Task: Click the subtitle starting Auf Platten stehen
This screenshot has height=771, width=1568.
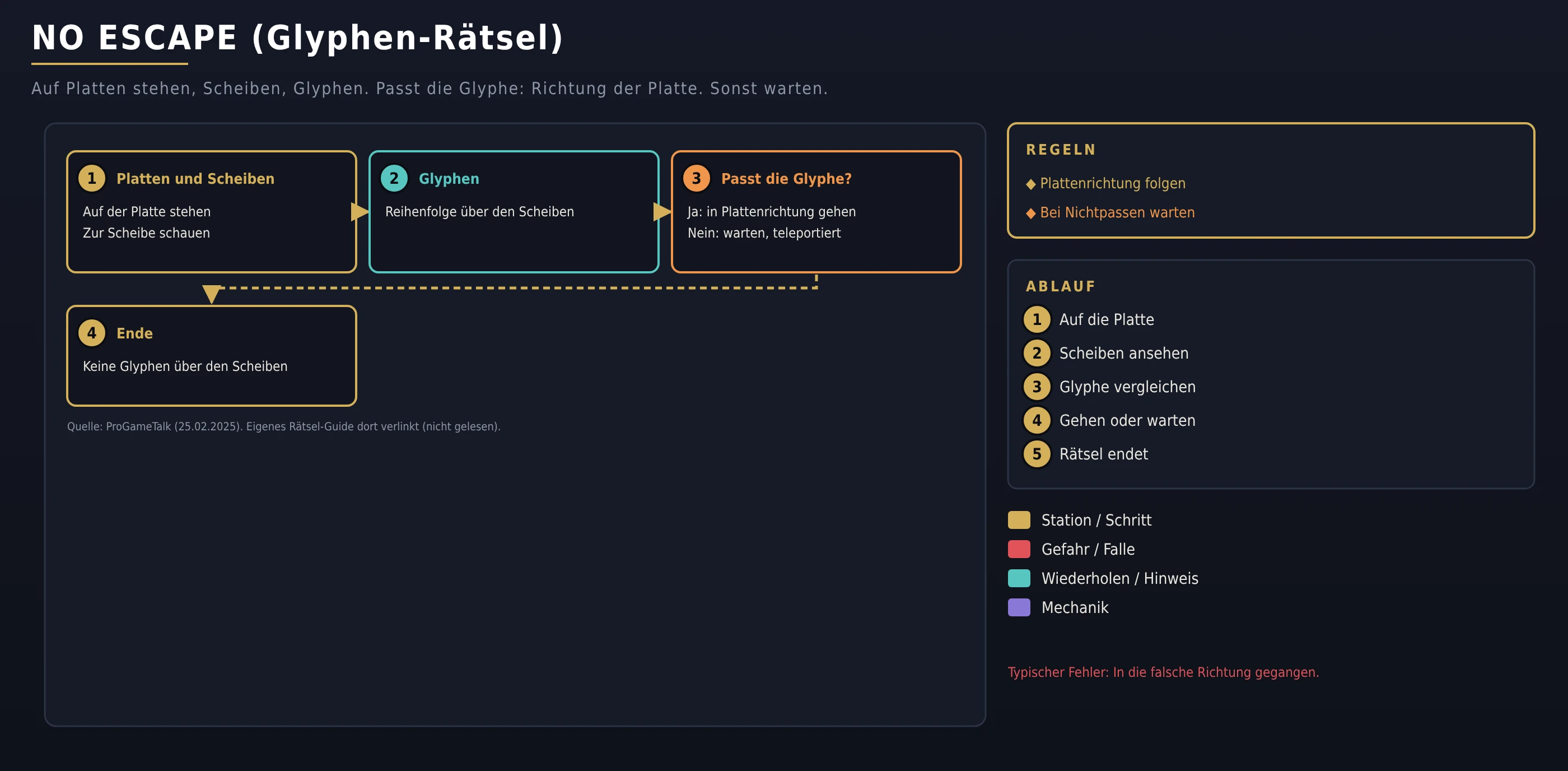Action: click(x=430, y=89)
